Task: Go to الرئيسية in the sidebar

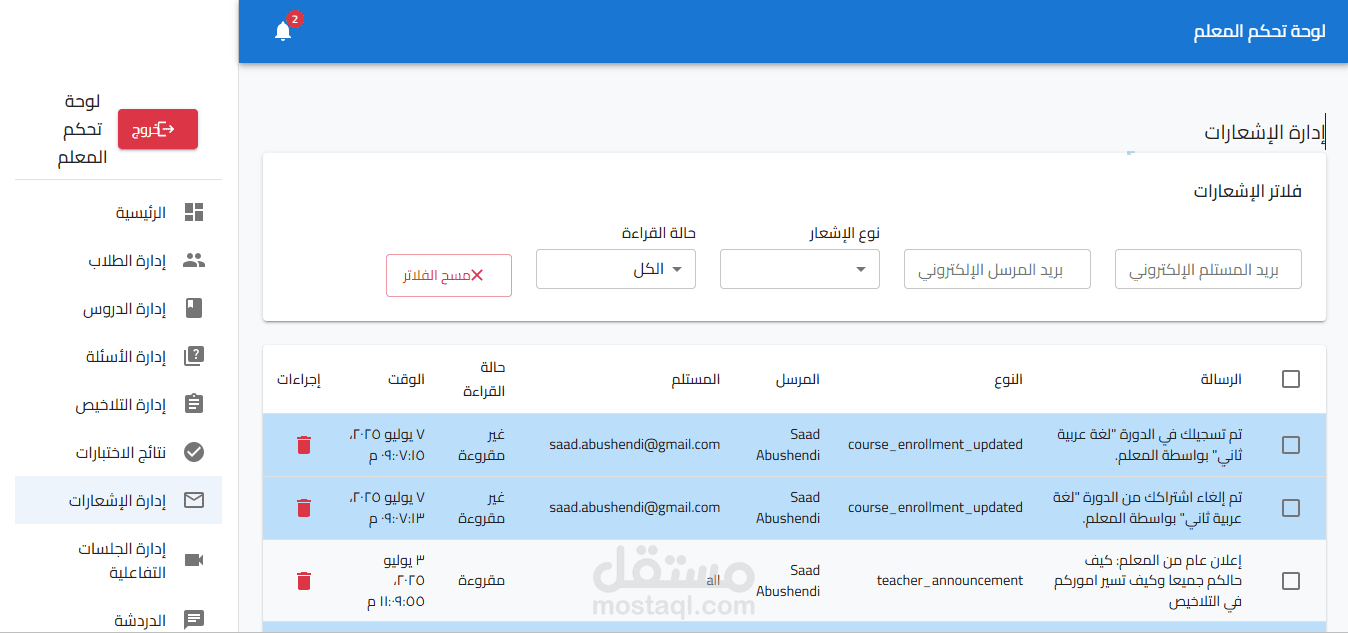Action: tap(118, 212)
